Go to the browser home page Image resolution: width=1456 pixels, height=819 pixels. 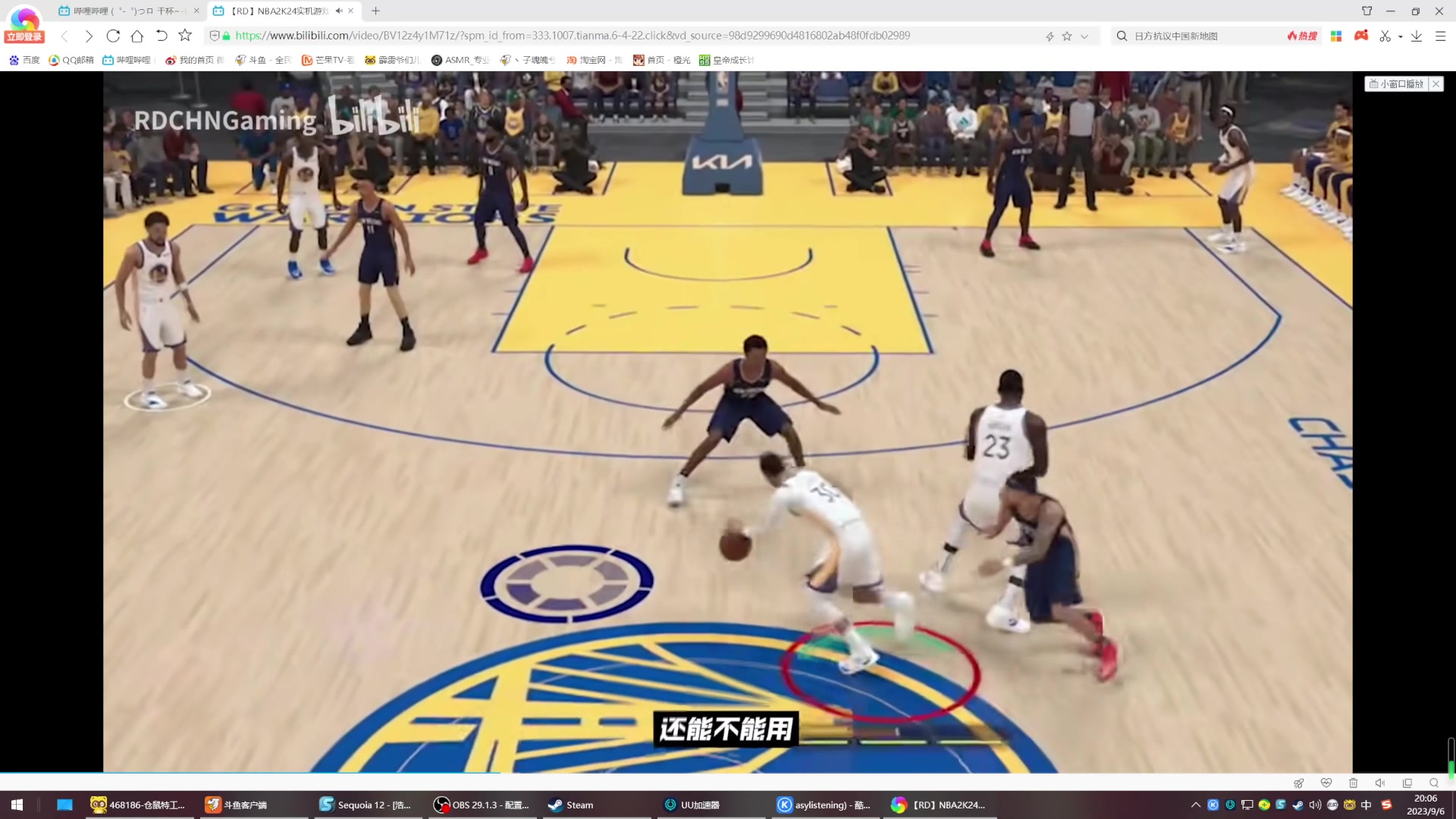click(137, 36)
